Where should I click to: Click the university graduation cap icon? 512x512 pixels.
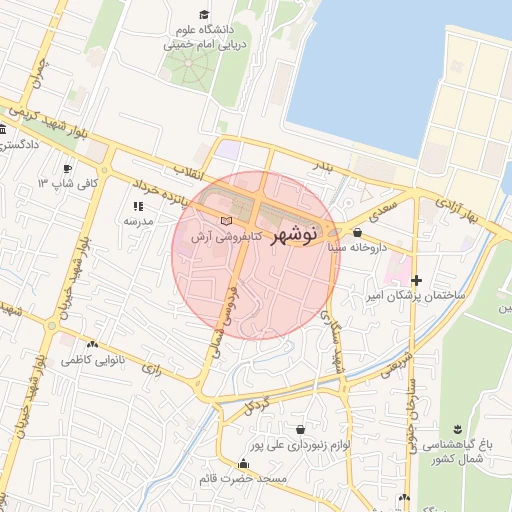(204, 15)
